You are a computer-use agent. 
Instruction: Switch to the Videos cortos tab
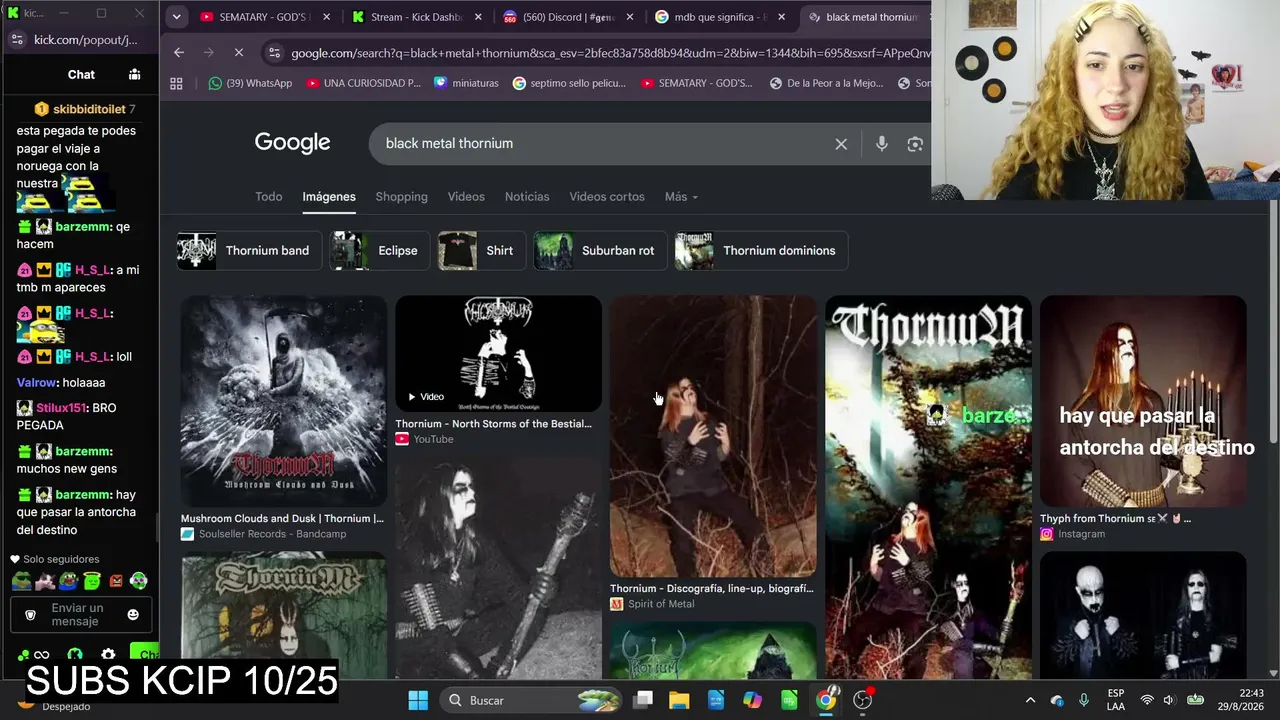[x=607, y=197]
